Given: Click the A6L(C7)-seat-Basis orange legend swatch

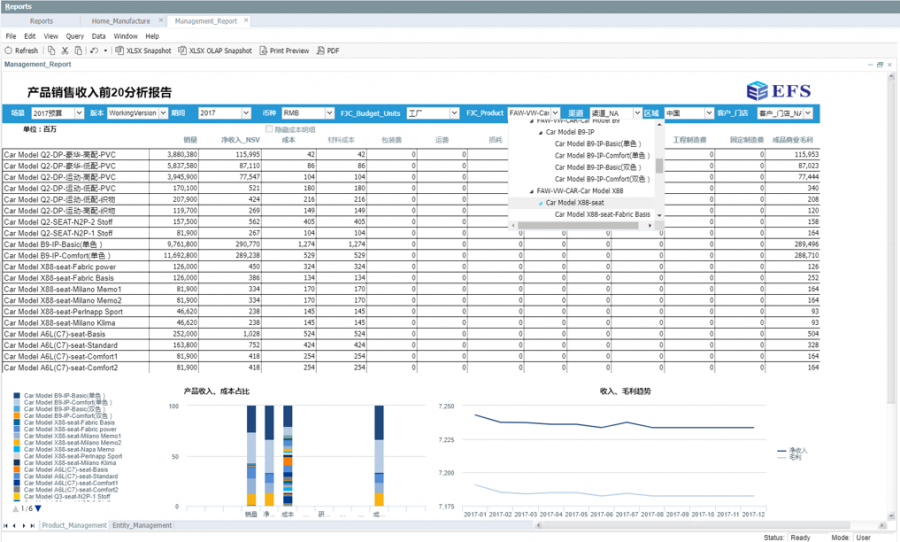Looking at the screenshot, I should [17, 470].
